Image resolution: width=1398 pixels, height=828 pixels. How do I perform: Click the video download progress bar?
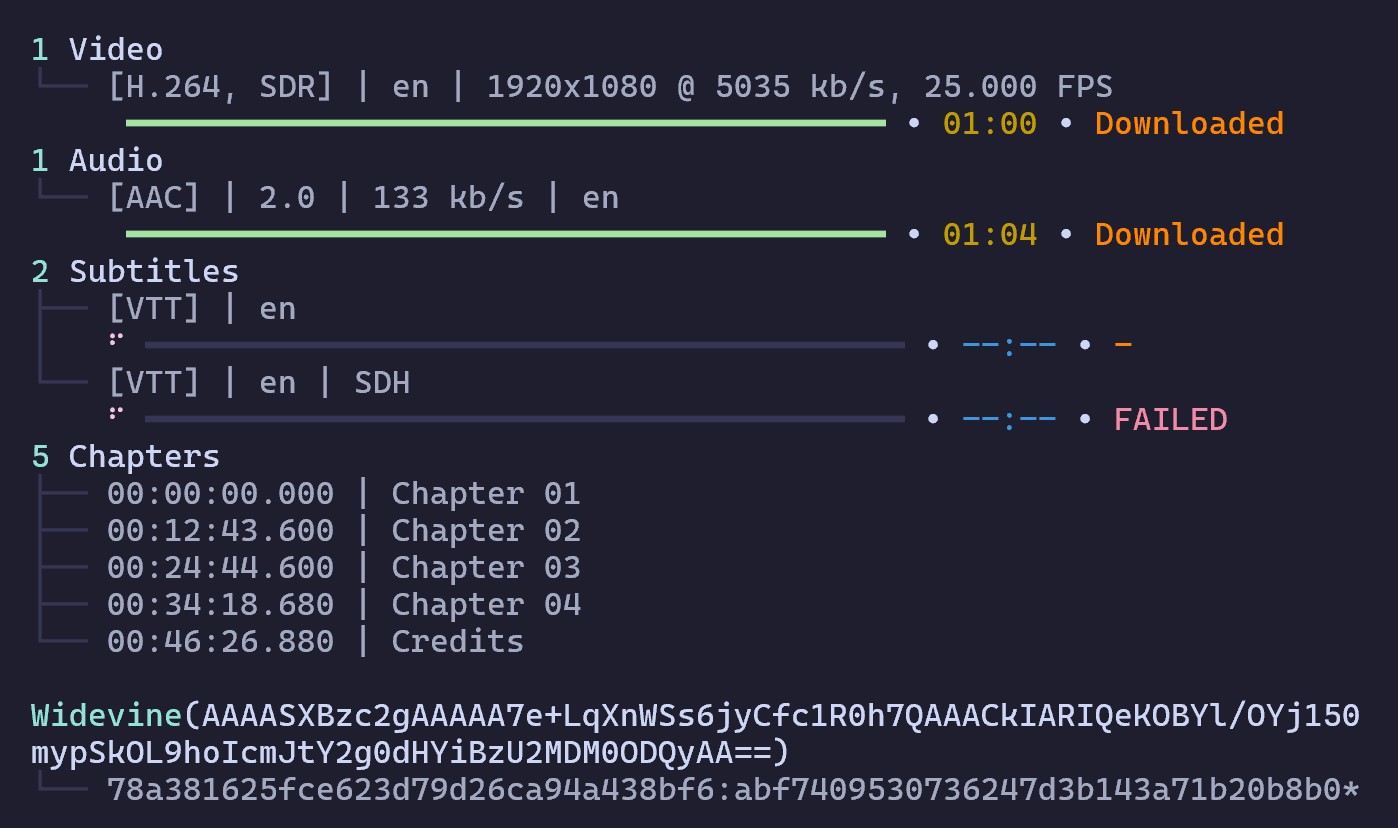click(505, 123)
